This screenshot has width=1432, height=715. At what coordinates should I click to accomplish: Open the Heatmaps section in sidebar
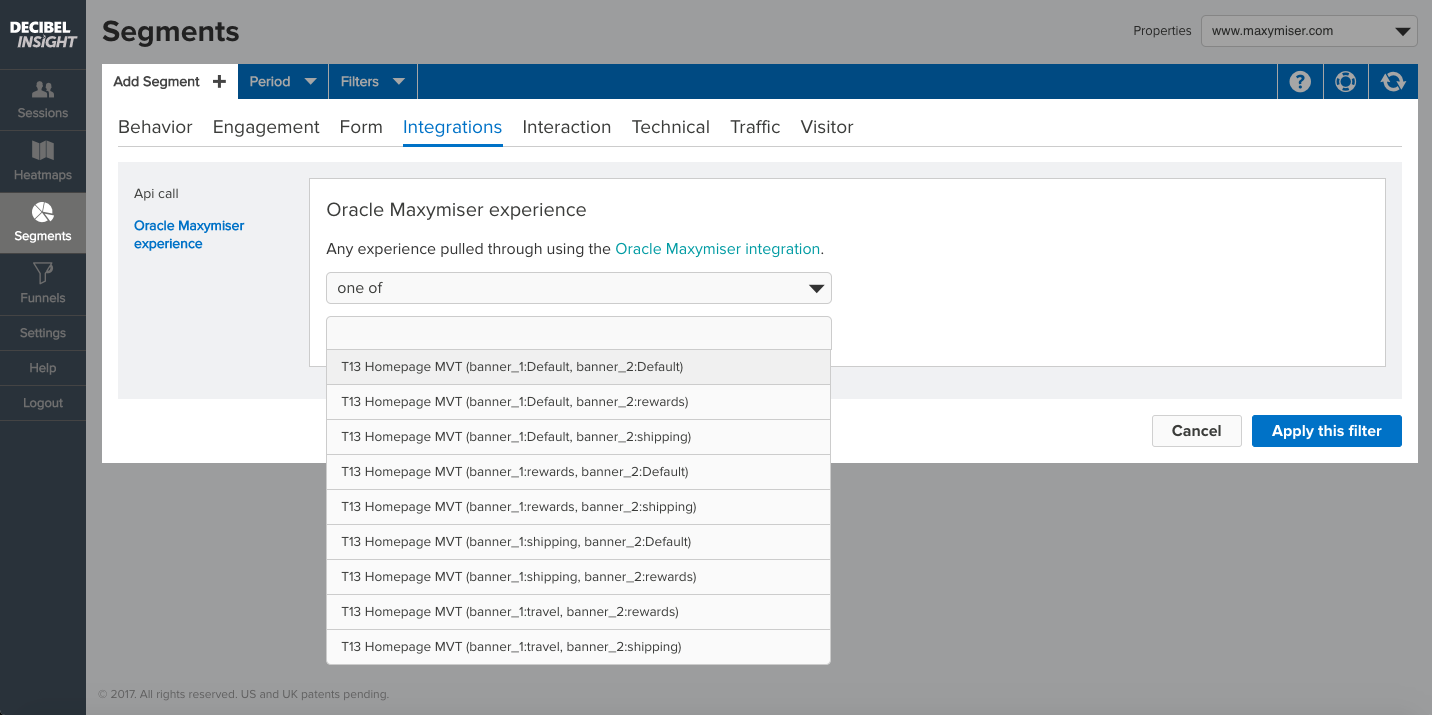43,162
